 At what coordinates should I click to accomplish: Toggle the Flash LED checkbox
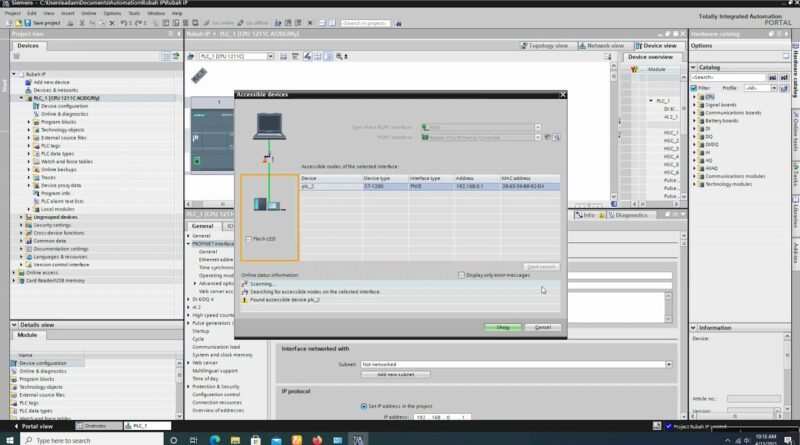[248, 239]
